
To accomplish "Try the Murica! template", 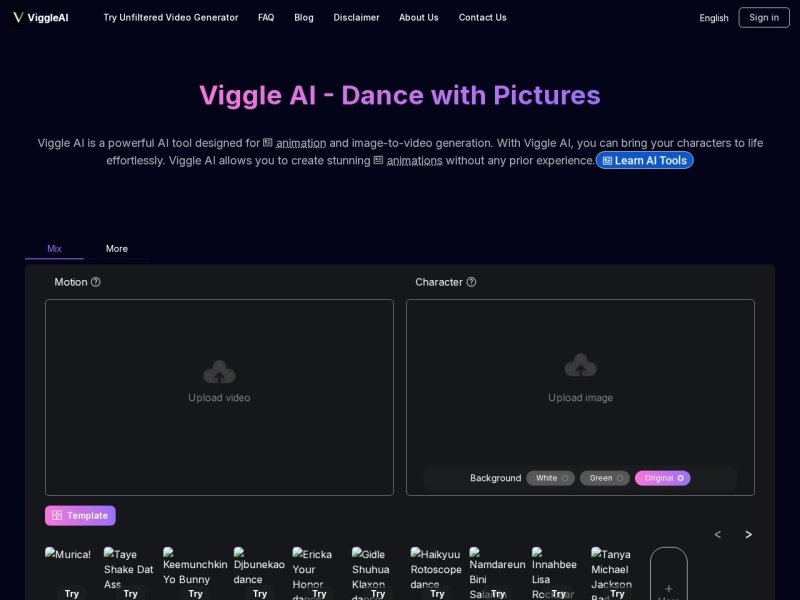I will pyautogui.click(x=72, y=593).
